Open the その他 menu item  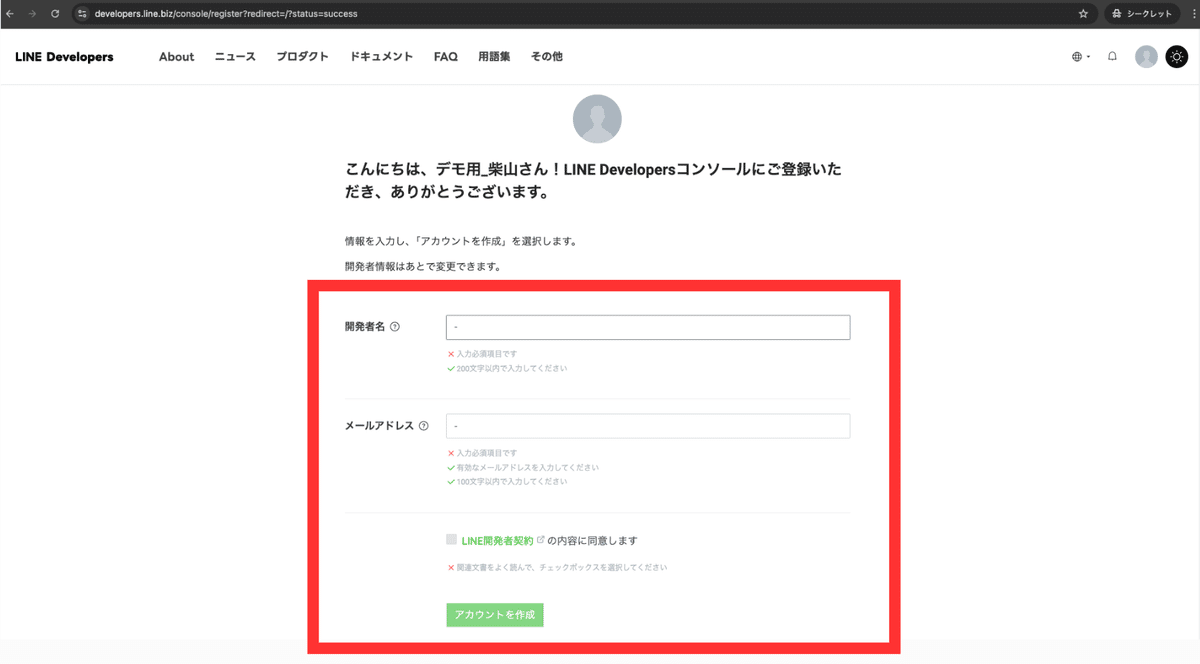tap(546, 57)
